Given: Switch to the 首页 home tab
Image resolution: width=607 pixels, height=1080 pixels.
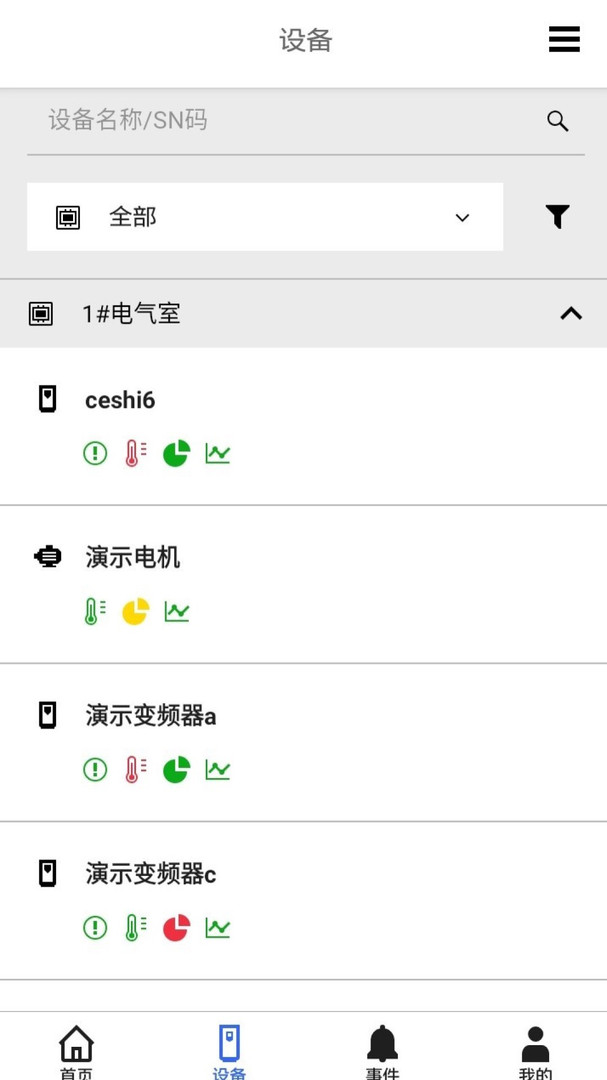Looking at the screenshot, I should 76,1050.
